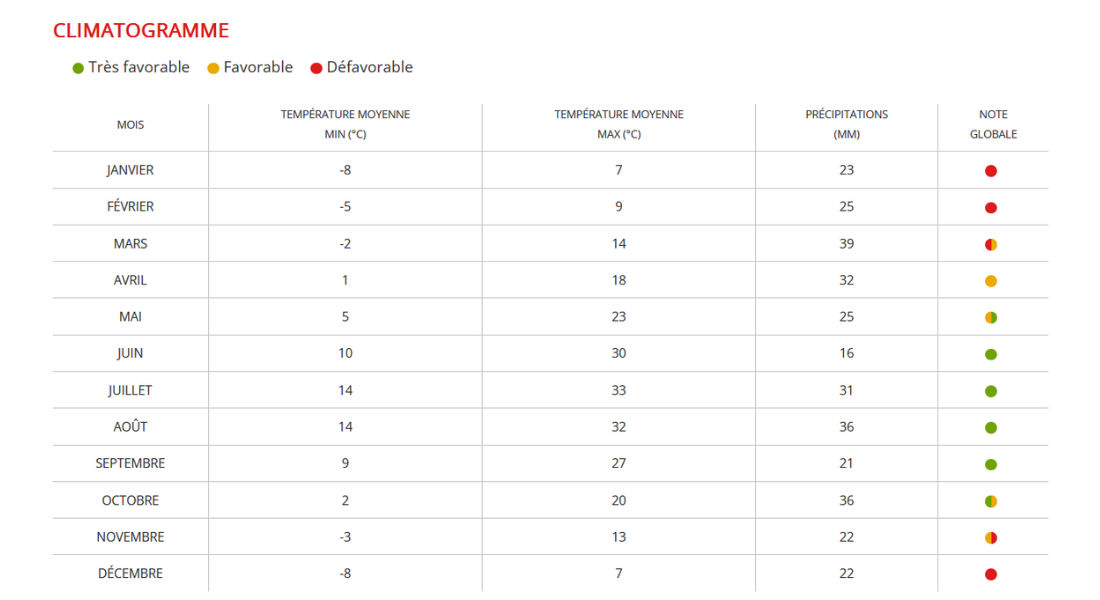Click the red Défavorable legend dot
The width and height of the screenshot is (1100, 600).
click(x=316, y=68)
